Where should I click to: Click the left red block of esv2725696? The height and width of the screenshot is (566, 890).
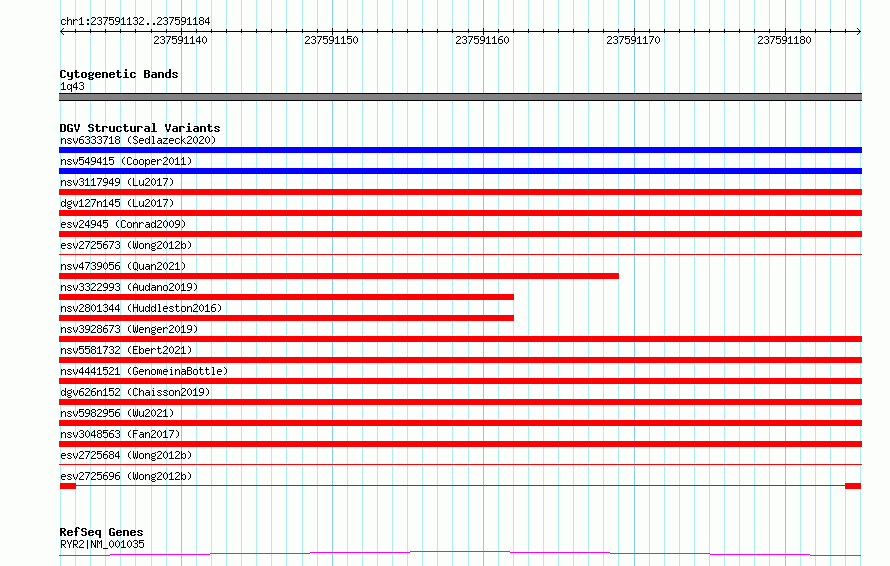coord(68,486)
